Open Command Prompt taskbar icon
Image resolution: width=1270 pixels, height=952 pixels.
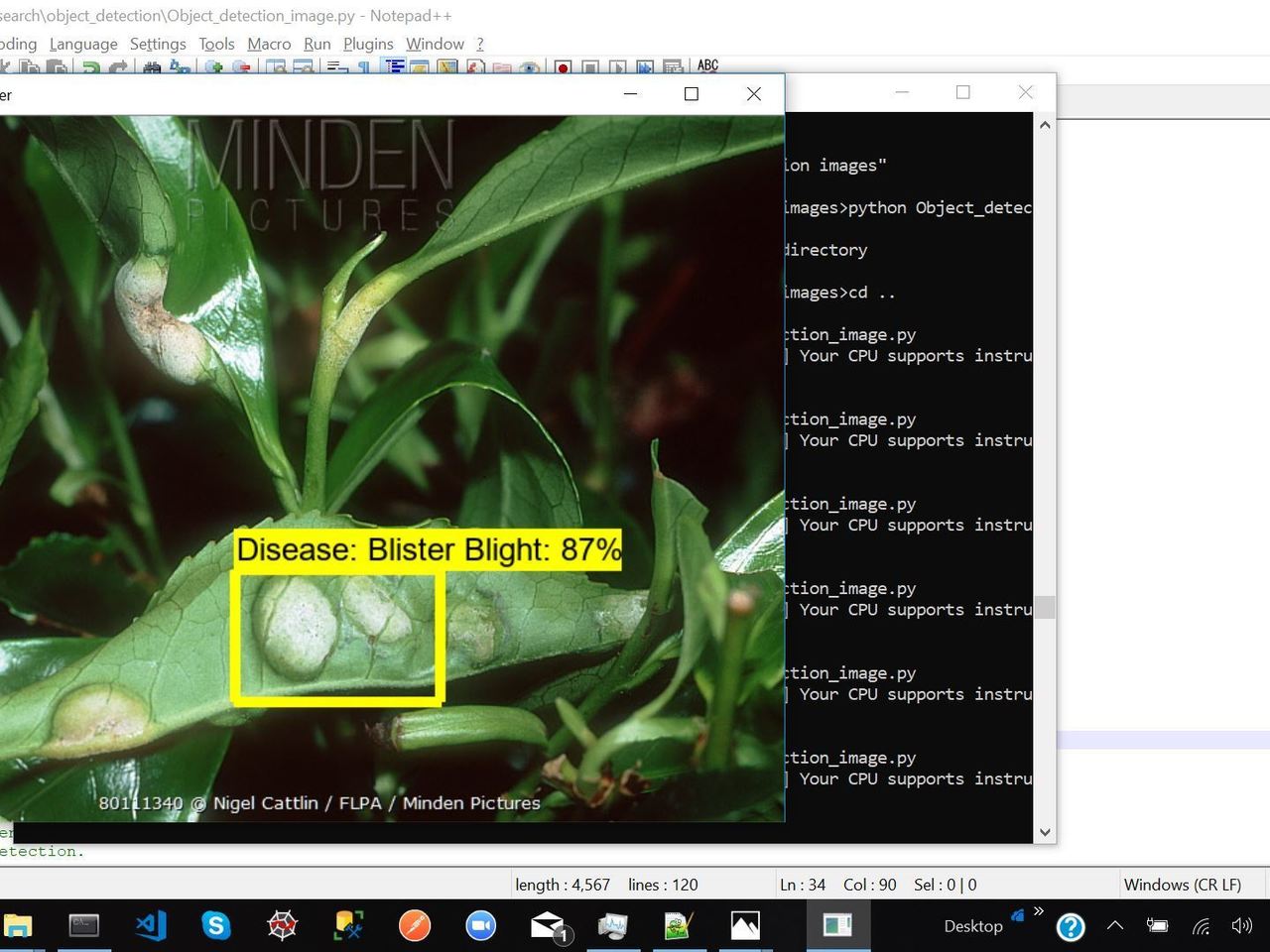[84, 926]
